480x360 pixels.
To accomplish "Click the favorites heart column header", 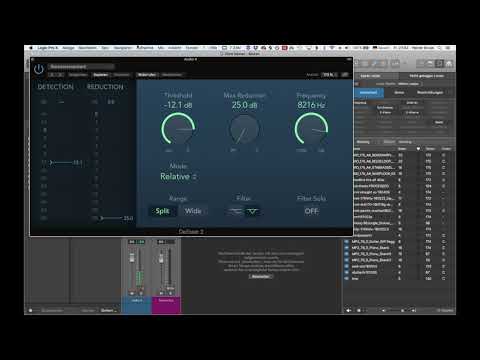I will pos(418,149).
